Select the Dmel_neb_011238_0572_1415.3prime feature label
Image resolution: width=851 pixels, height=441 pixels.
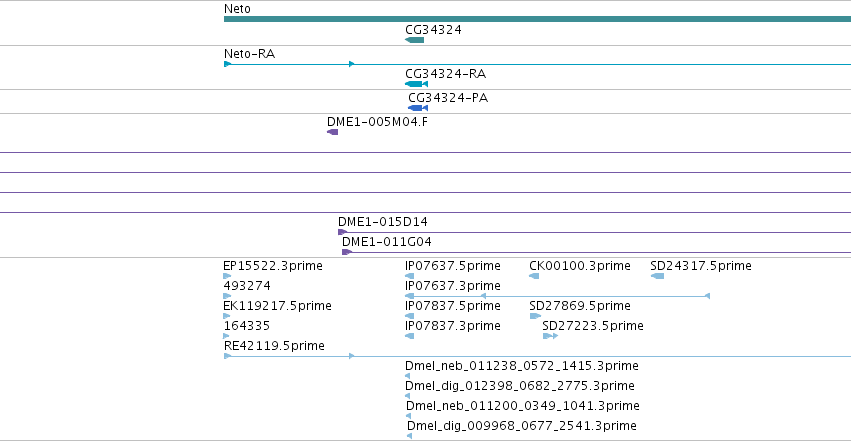522,366
